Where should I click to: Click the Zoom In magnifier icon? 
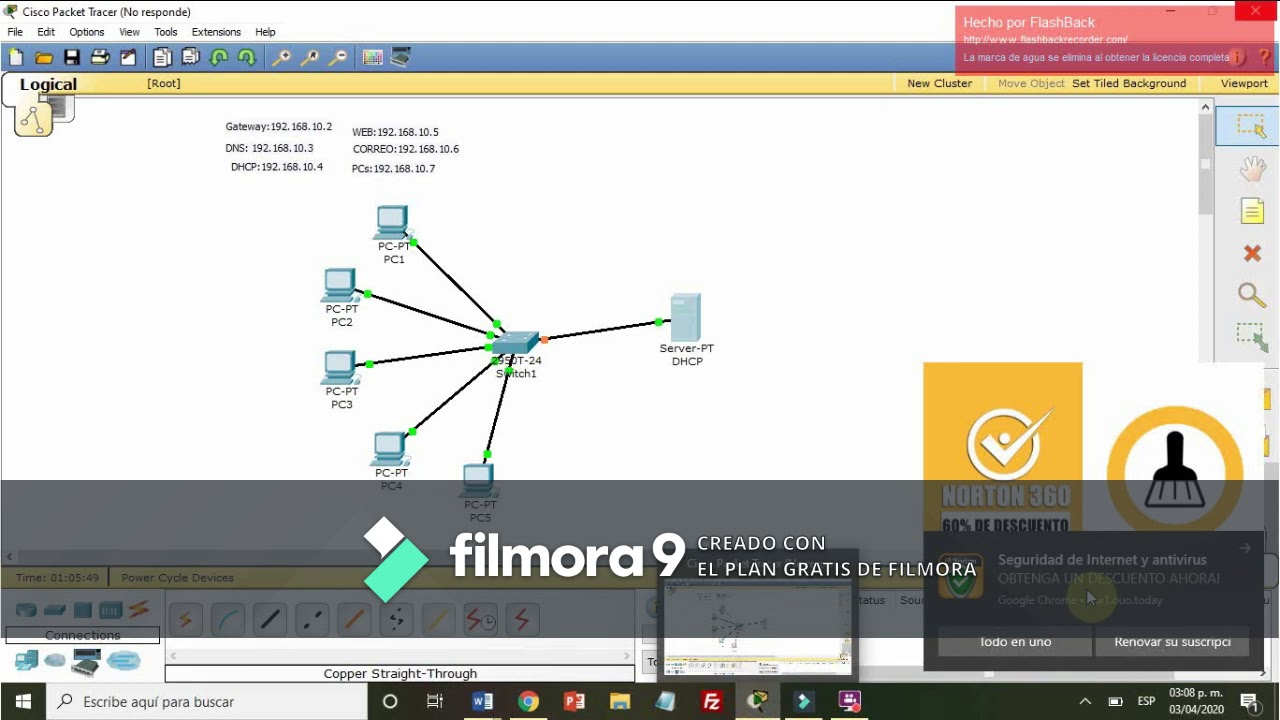click(x=282, y=58)
